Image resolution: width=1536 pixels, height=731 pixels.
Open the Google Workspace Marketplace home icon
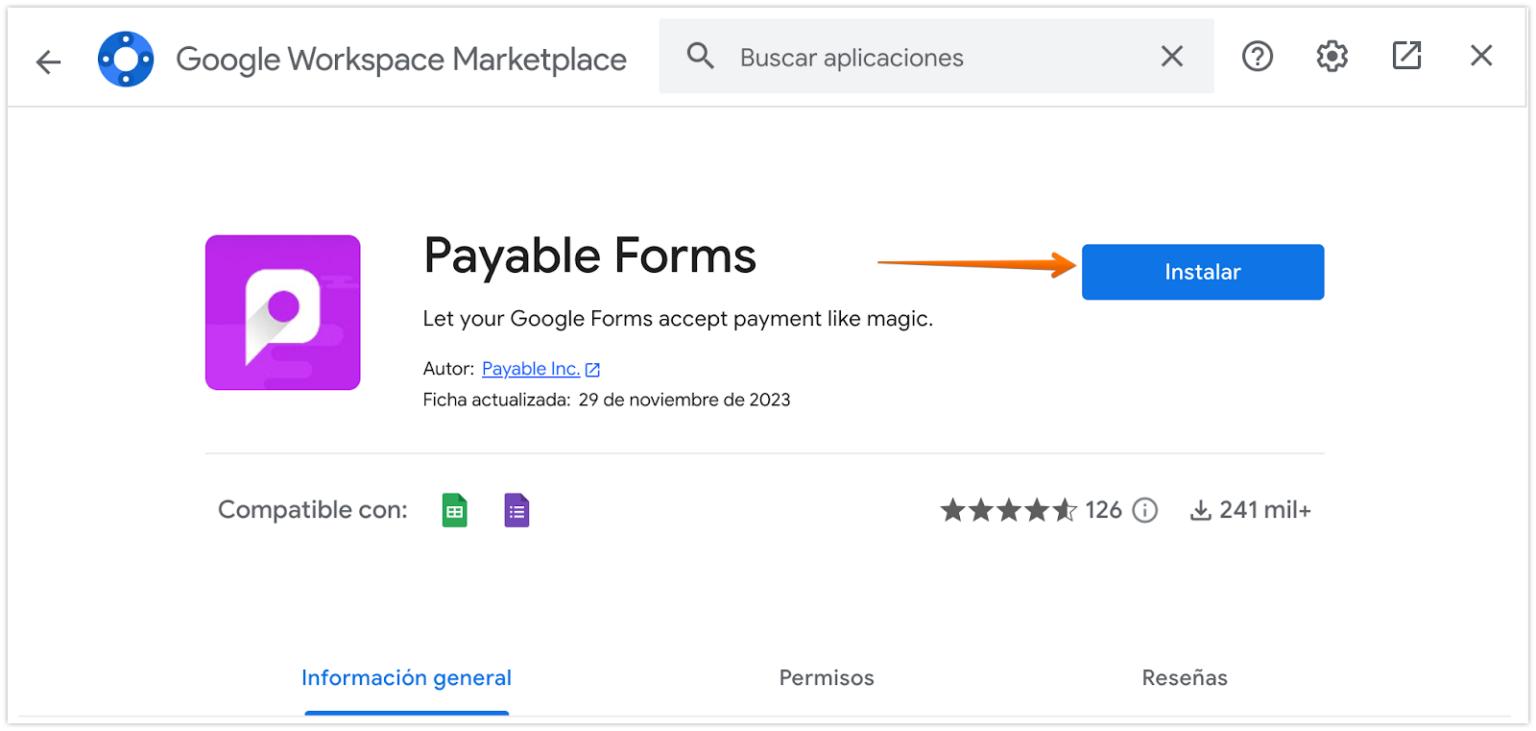point(125,59)
